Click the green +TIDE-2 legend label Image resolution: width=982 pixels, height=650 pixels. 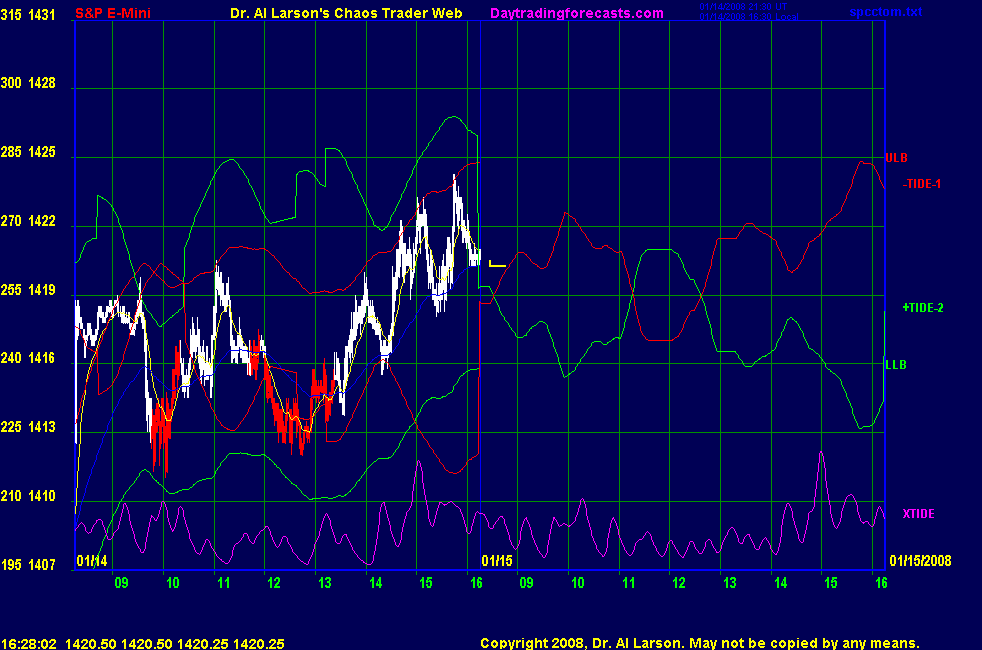coord(923,308)
